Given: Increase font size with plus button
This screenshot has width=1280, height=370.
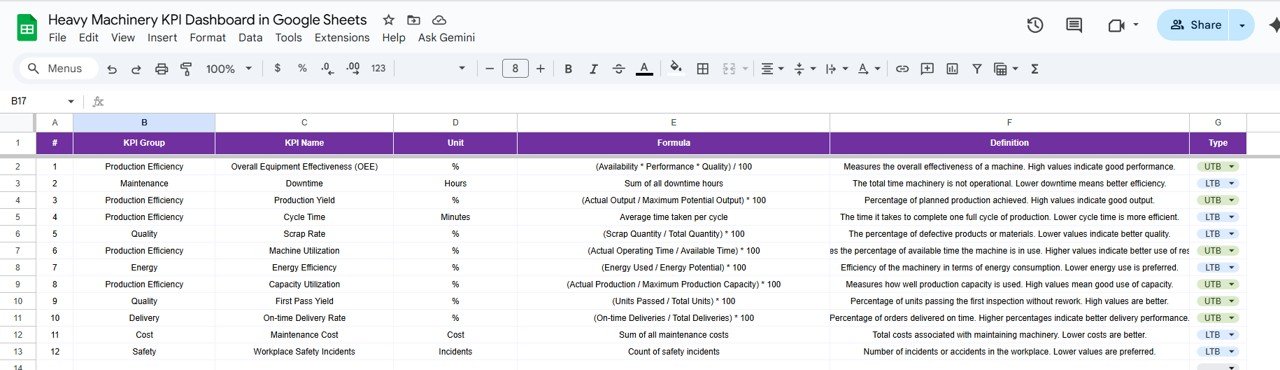Looking at the screenshot, I should [x=541, y=69].
